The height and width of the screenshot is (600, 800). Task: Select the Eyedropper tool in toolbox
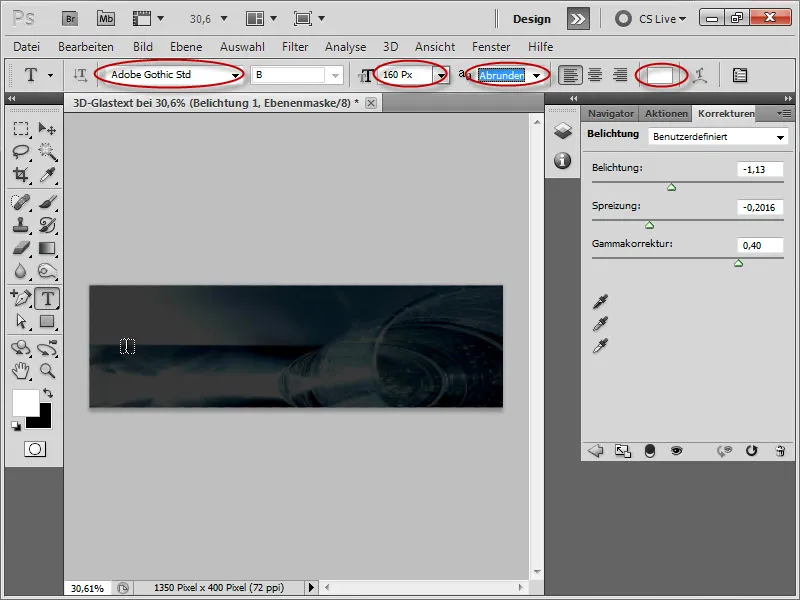[47, 174]
